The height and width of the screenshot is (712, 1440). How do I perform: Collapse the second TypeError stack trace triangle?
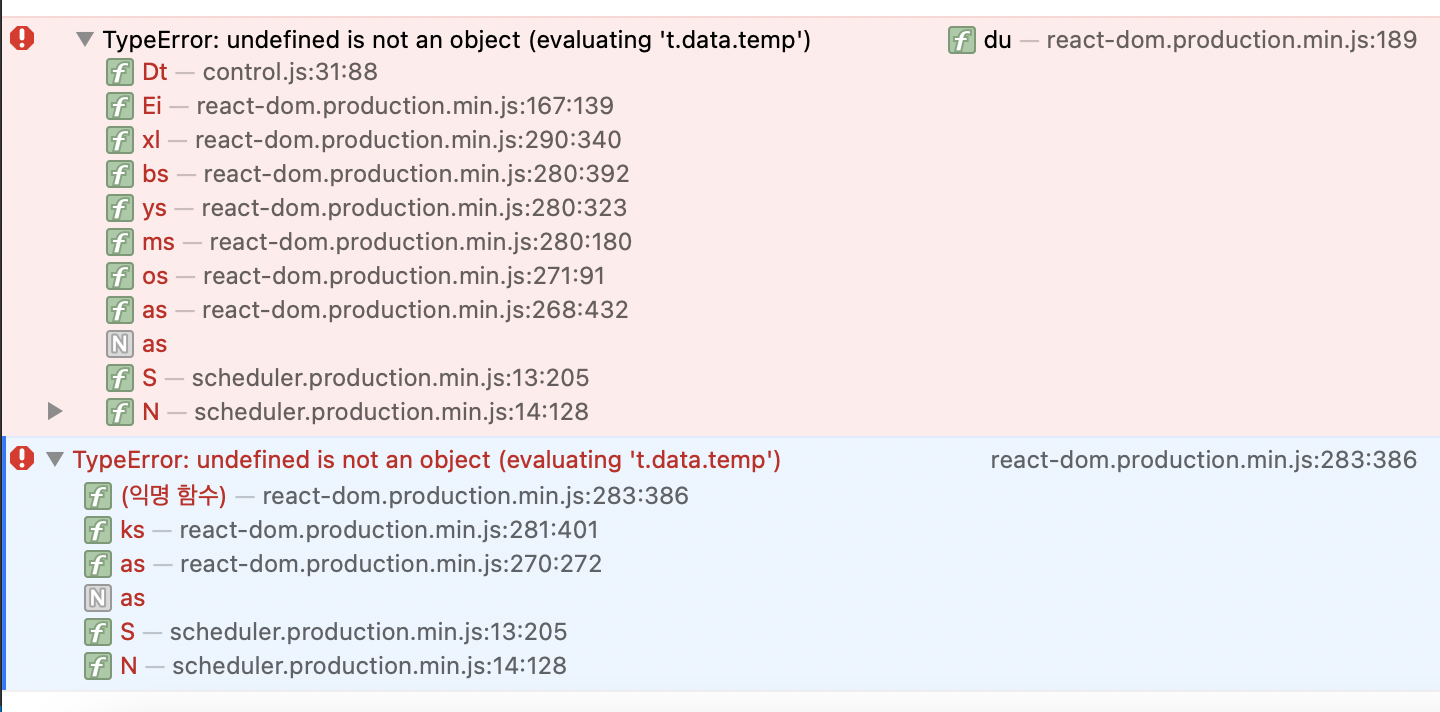(x=55, y=460)
